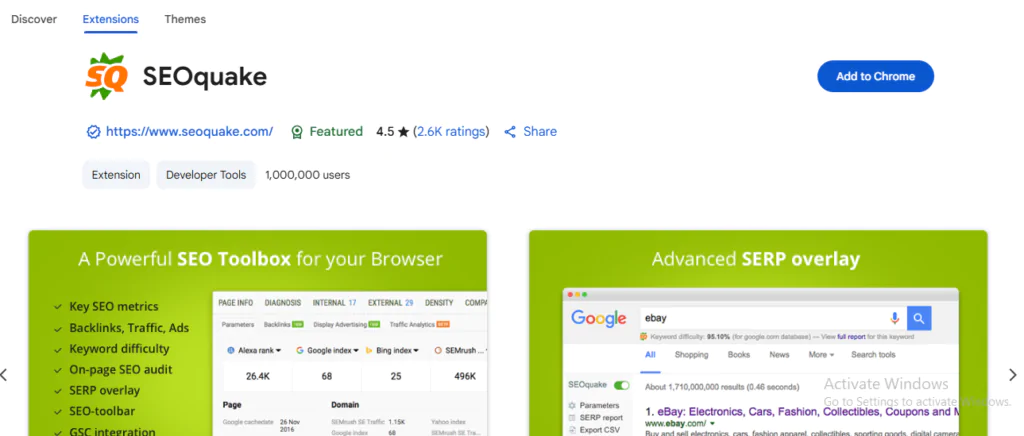Click the EXTERNAL 29 tab in the screenshot
1024x436 pixels.
pos(391,303)
